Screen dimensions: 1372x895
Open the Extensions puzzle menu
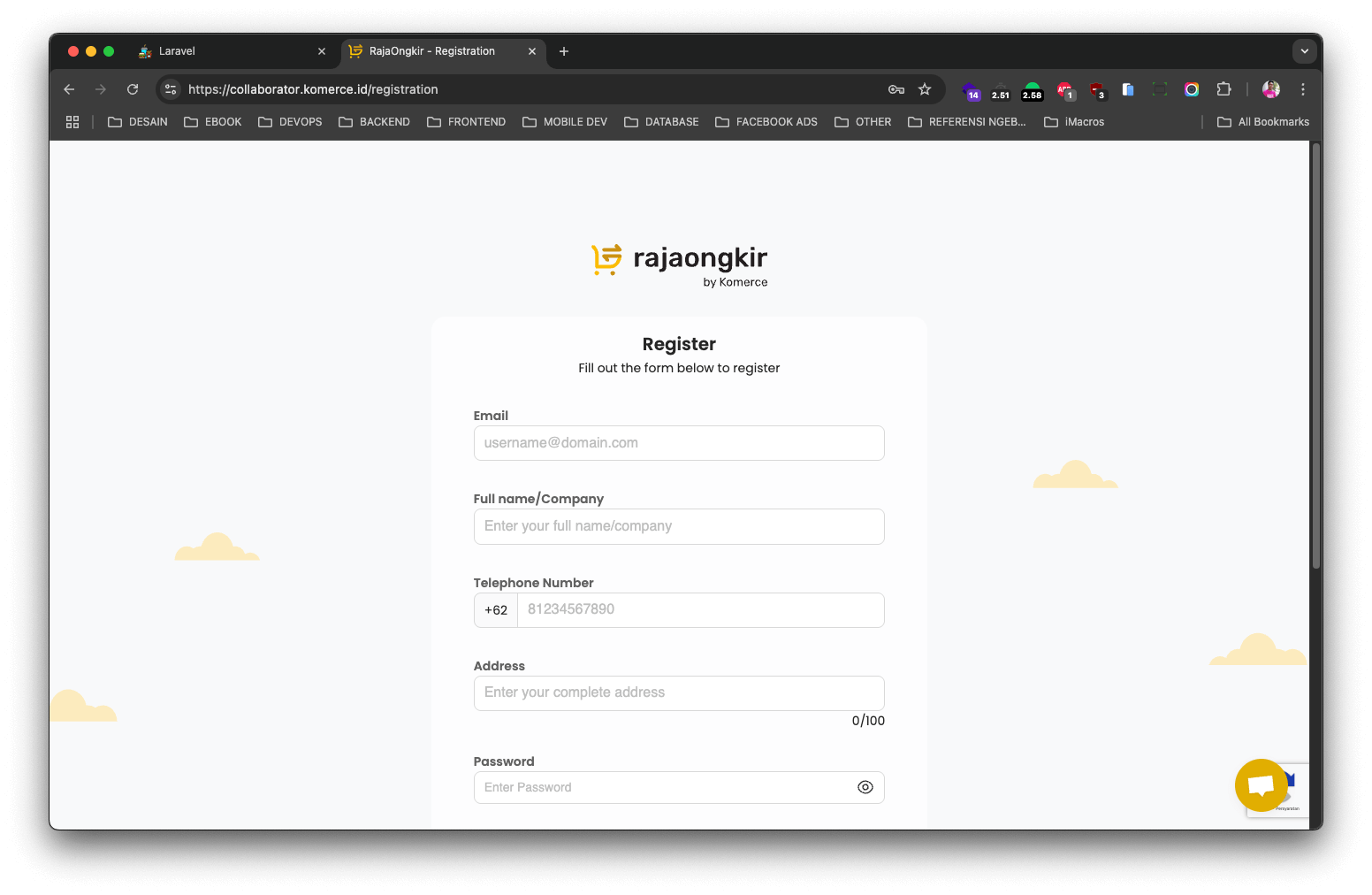[x=1223, y=89]
